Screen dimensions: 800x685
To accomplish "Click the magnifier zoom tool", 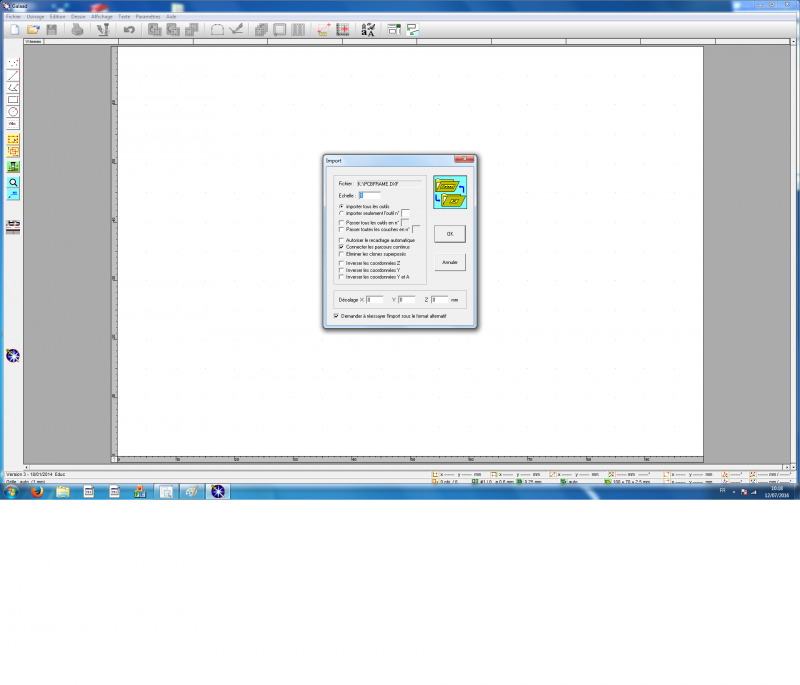I will (13, 183).
